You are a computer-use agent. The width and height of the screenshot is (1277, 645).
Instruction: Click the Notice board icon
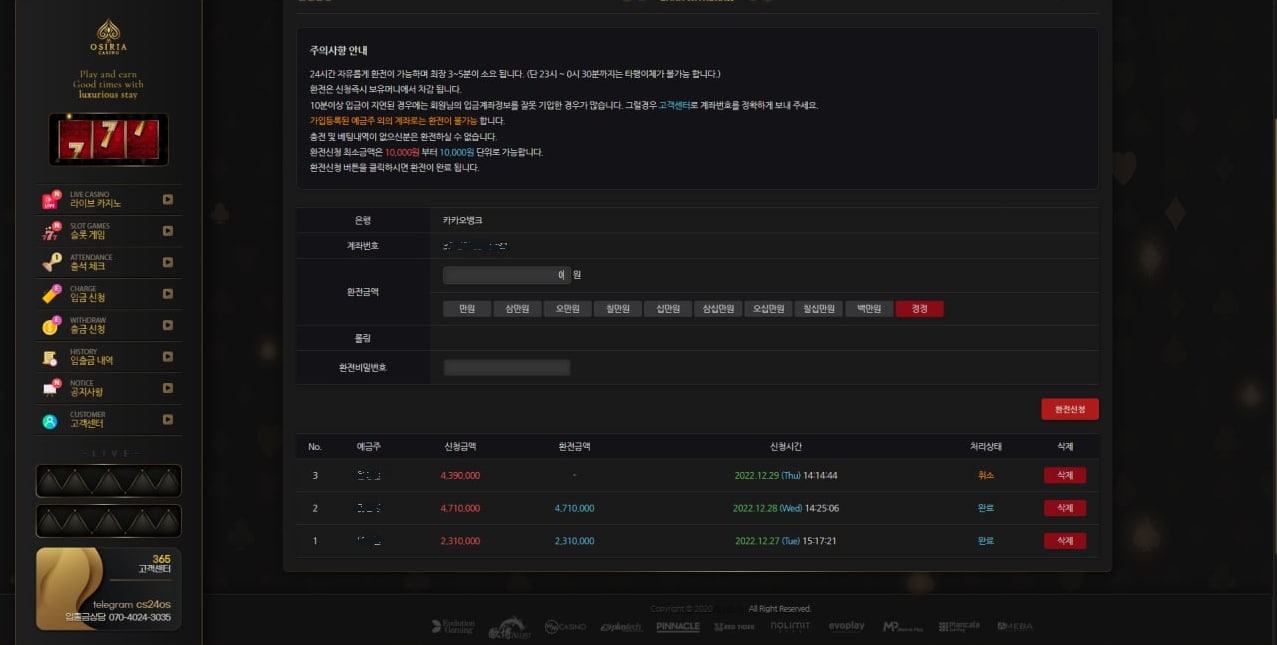pos(51,388)
